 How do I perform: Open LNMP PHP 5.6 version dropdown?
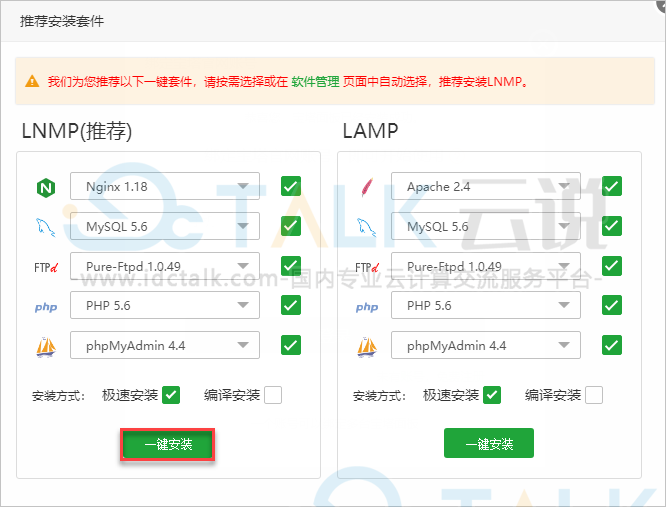tap(165, 305)
